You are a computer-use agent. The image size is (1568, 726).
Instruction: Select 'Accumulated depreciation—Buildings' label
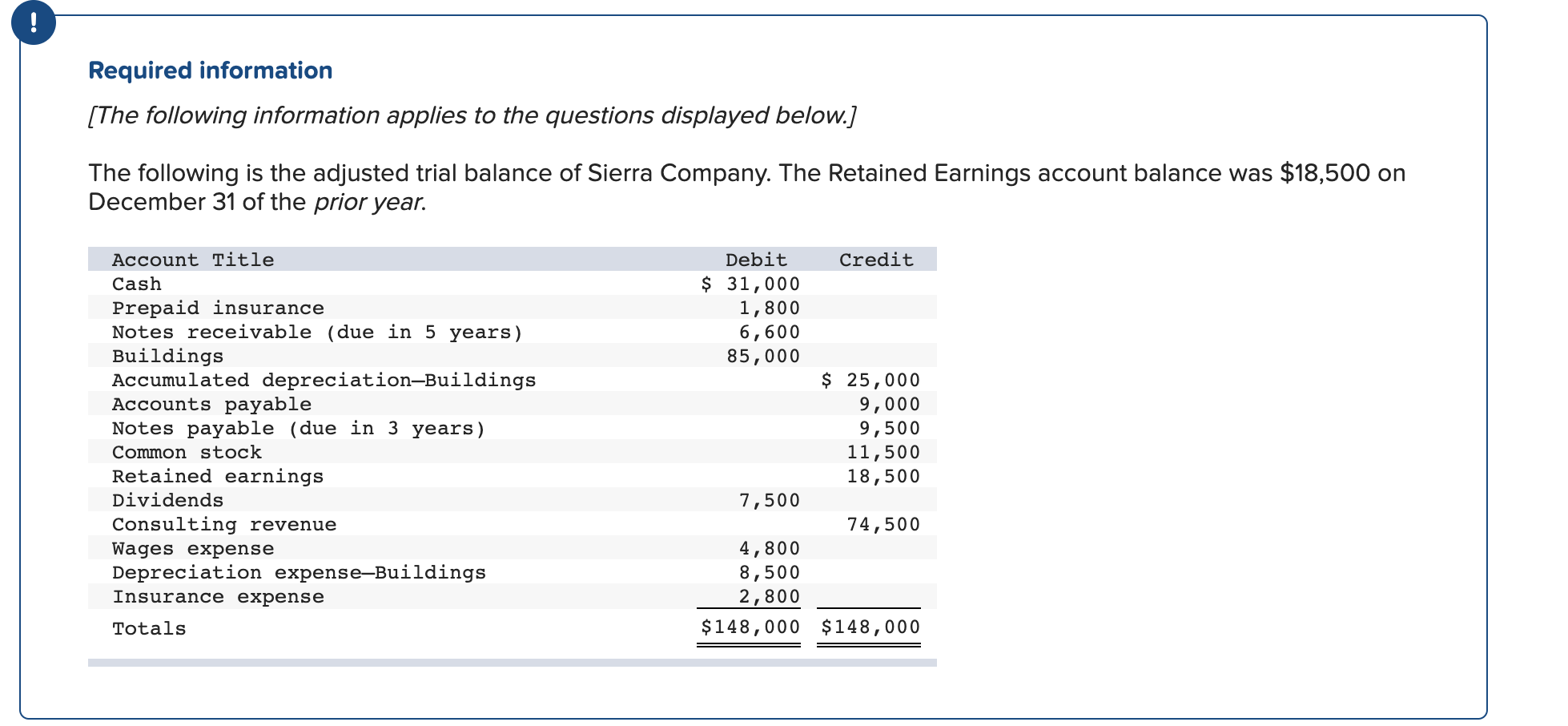324,380
